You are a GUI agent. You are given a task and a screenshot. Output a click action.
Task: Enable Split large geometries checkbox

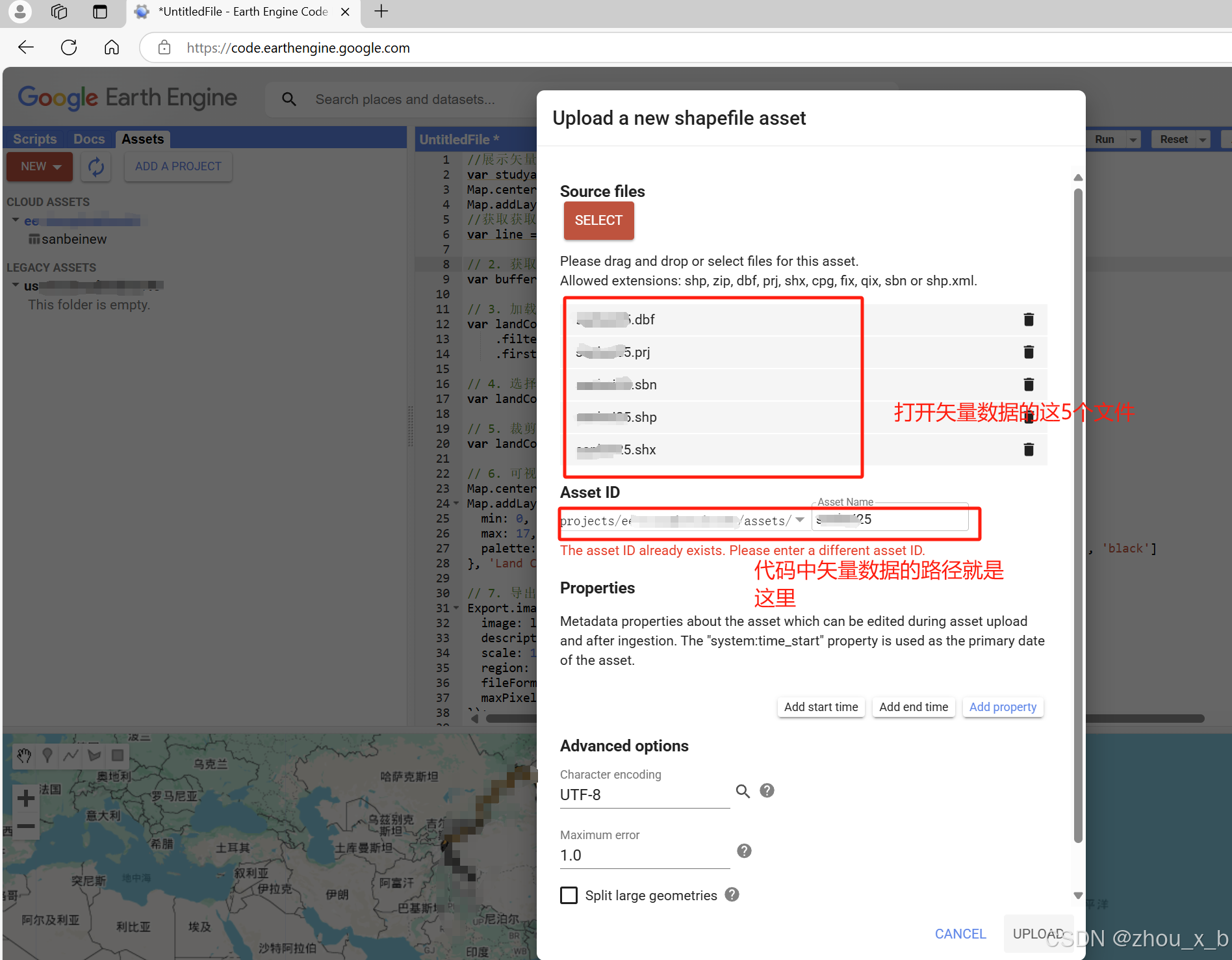tap(569, 895)
